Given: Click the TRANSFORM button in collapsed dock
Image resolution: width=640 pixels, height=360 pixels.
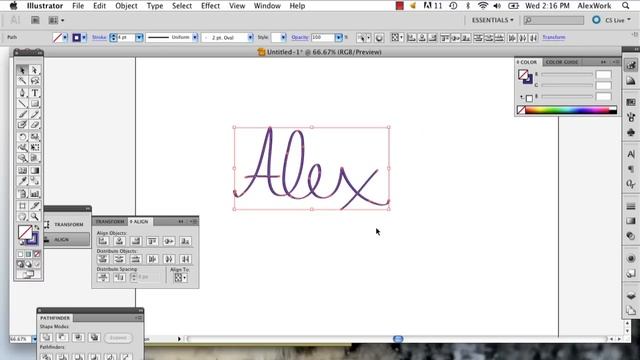Looking at the screenshot, I should (67, 224).
